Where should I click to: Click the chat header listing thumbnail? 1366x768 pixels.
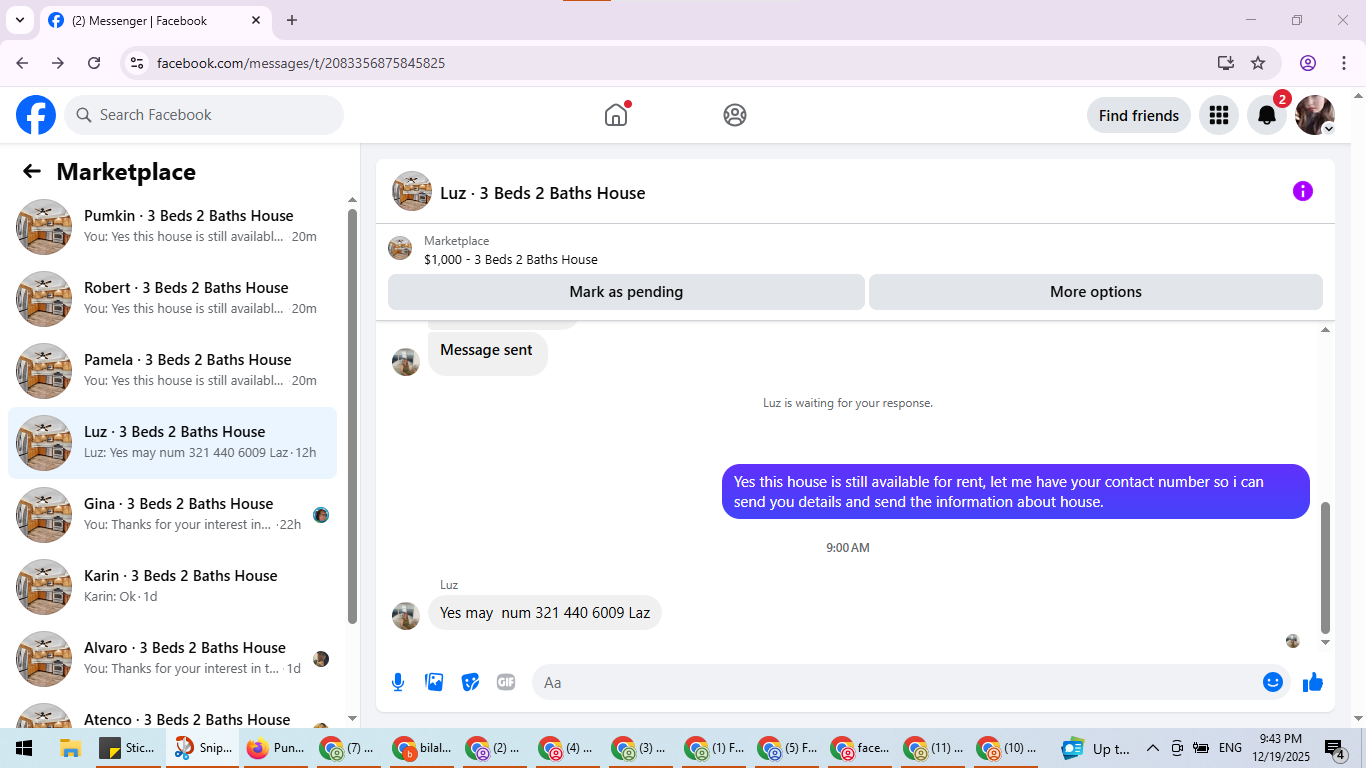(x=412, y=191)
